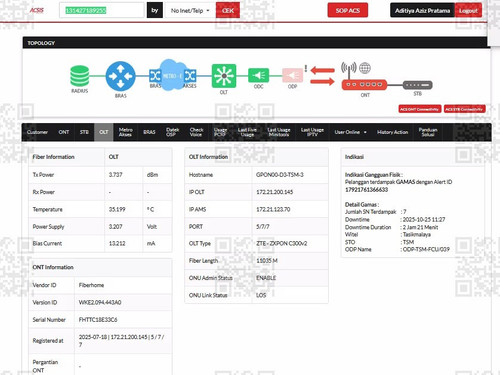
Task: Click hostname GPON00-D3-TSM-3
Action: click(x=280, y=175)
